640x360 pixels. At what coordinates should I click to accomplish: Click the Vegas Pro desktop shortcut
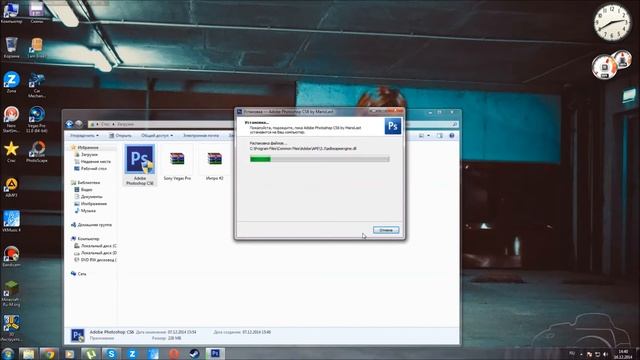(x=37, y=119)
